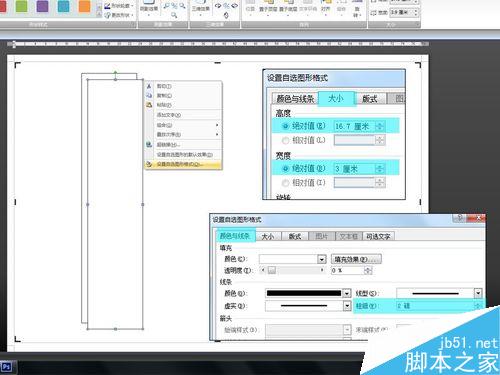
Task: Click the green rotation handle above the rectangle
Action: click(x=115, y=72)
